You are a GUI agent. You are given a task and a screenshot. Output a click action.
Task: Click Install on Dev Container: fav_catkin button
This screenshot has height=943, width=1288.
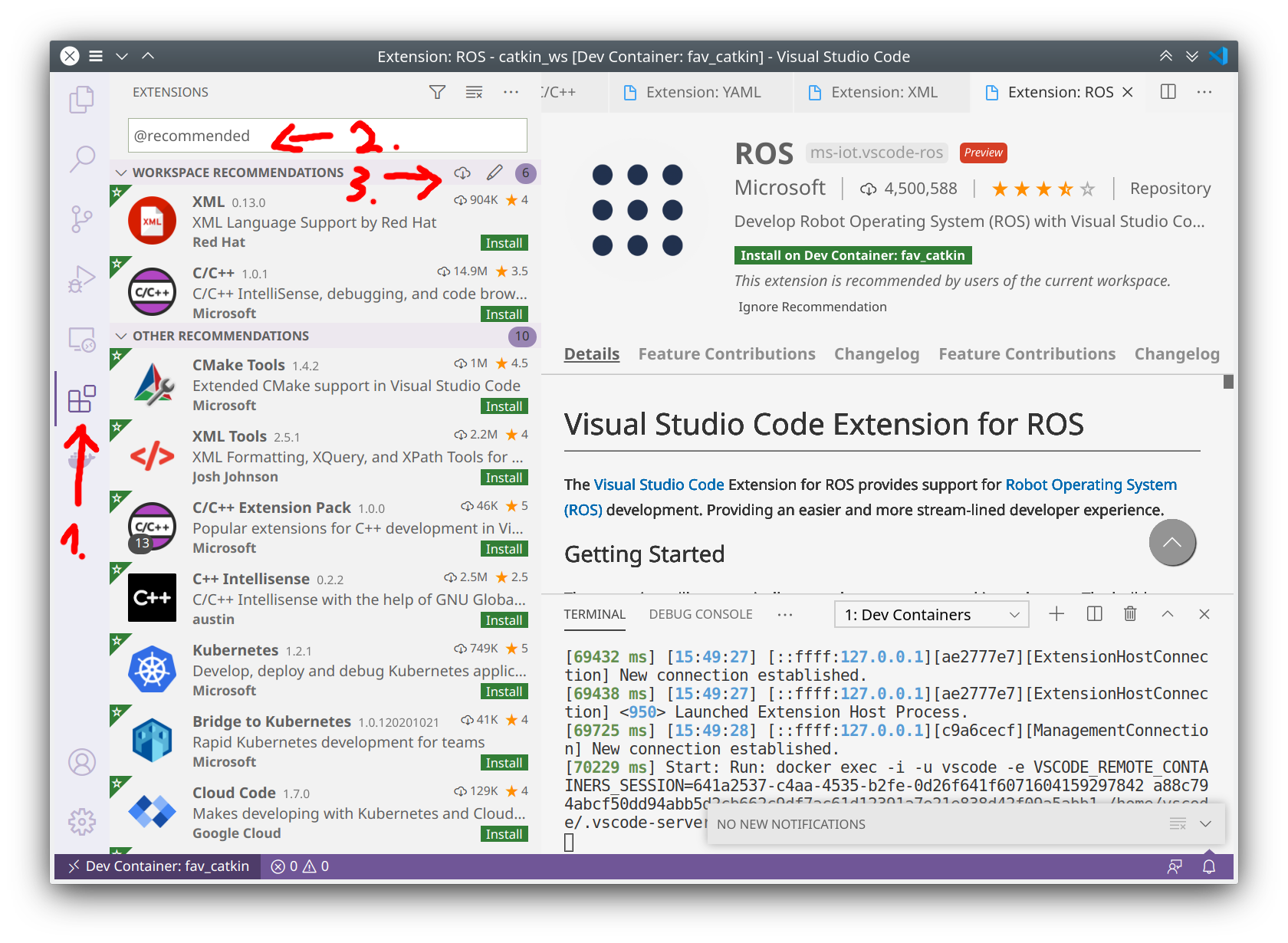[853, 255]
